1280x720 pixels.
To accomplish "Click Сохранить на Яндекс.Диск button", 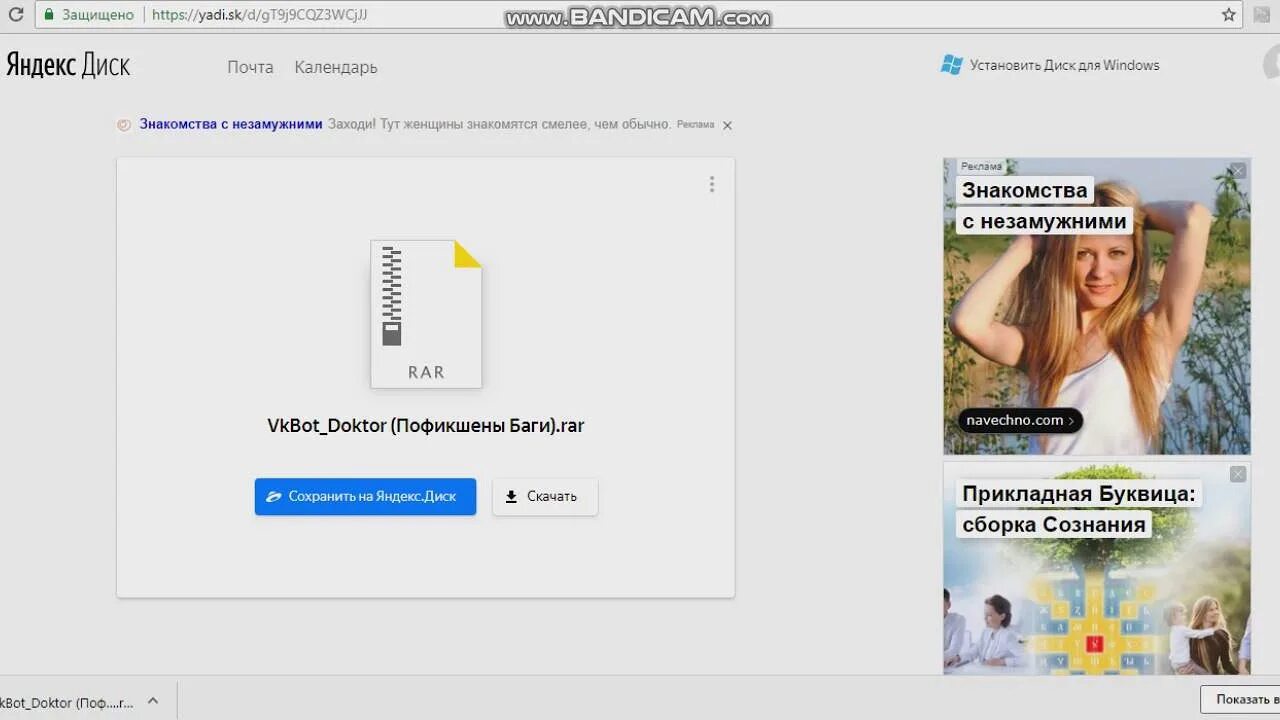I will coord(365,496).
